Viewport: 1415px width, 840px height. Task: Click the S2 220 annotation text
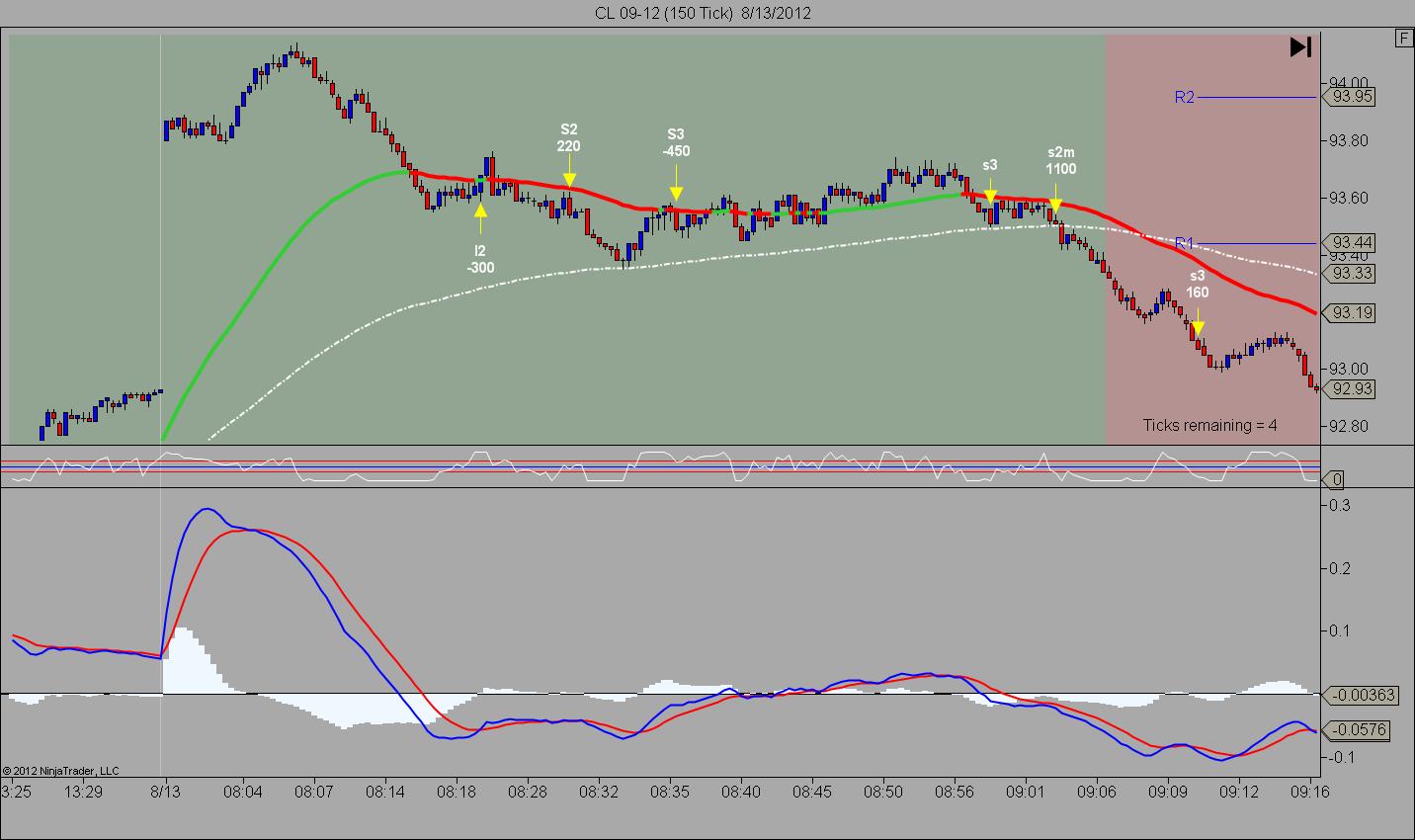click(568, 137)
